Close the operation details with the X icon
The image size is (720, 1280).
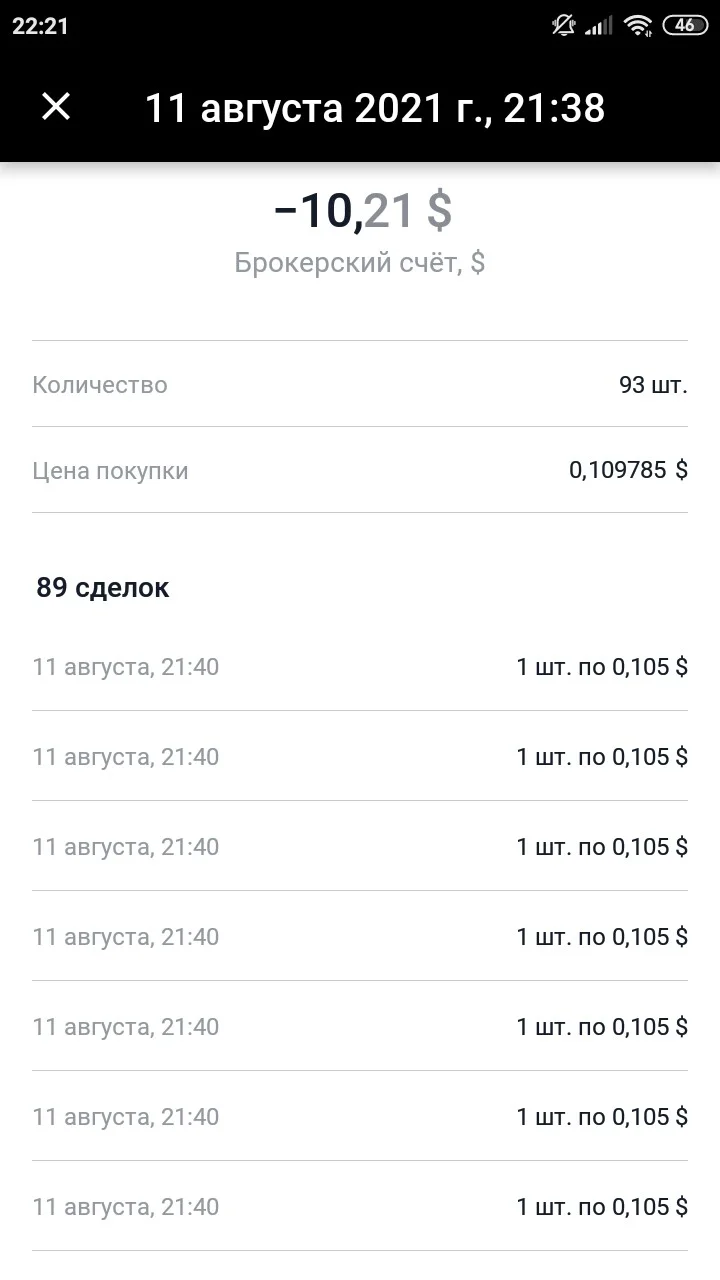(x=56, y=107)
